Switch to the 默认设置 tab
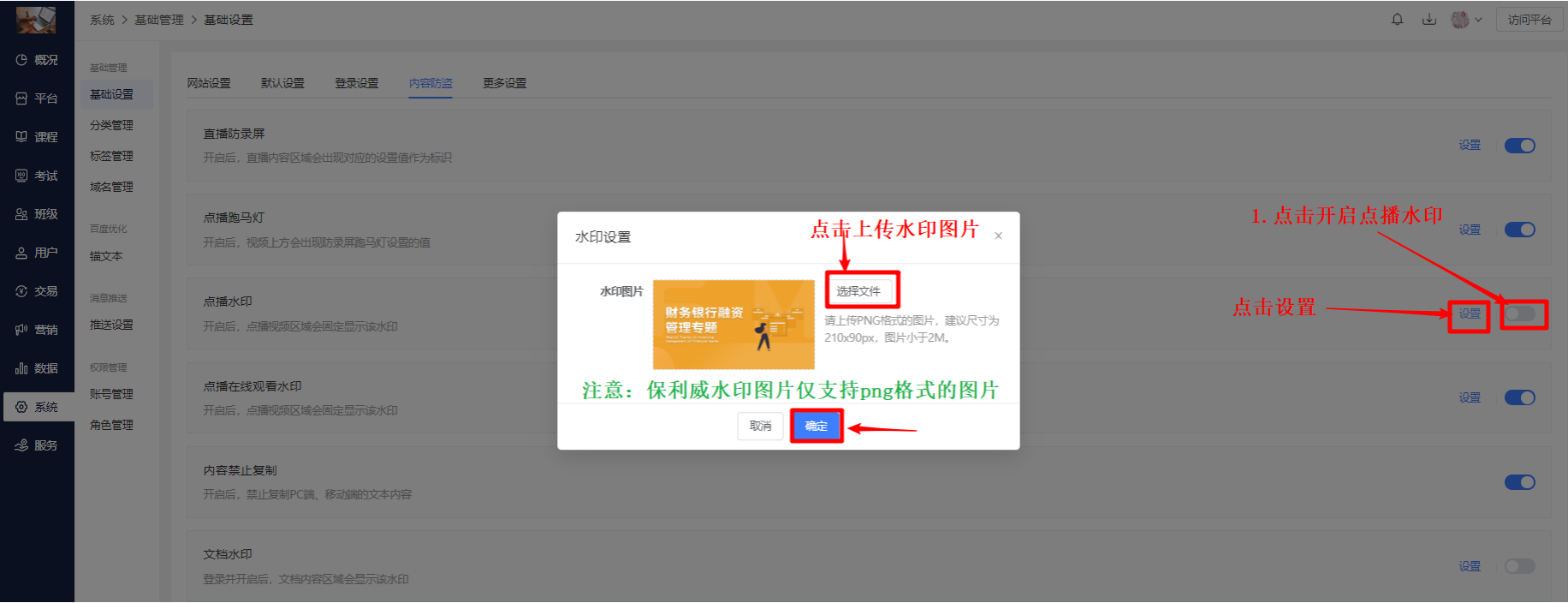 tap(282, 83)
